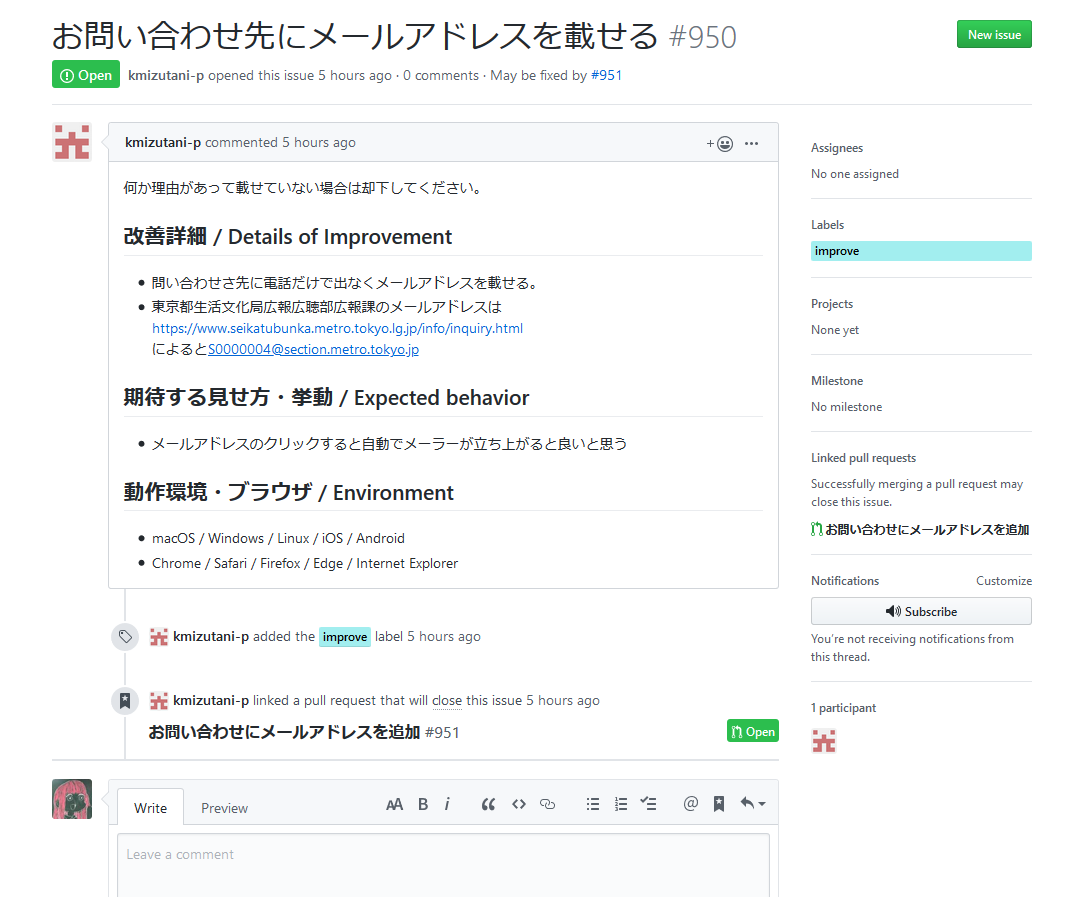
Task: Open kmizutani-p's large avatar beside comment
Action: point(72,142)
